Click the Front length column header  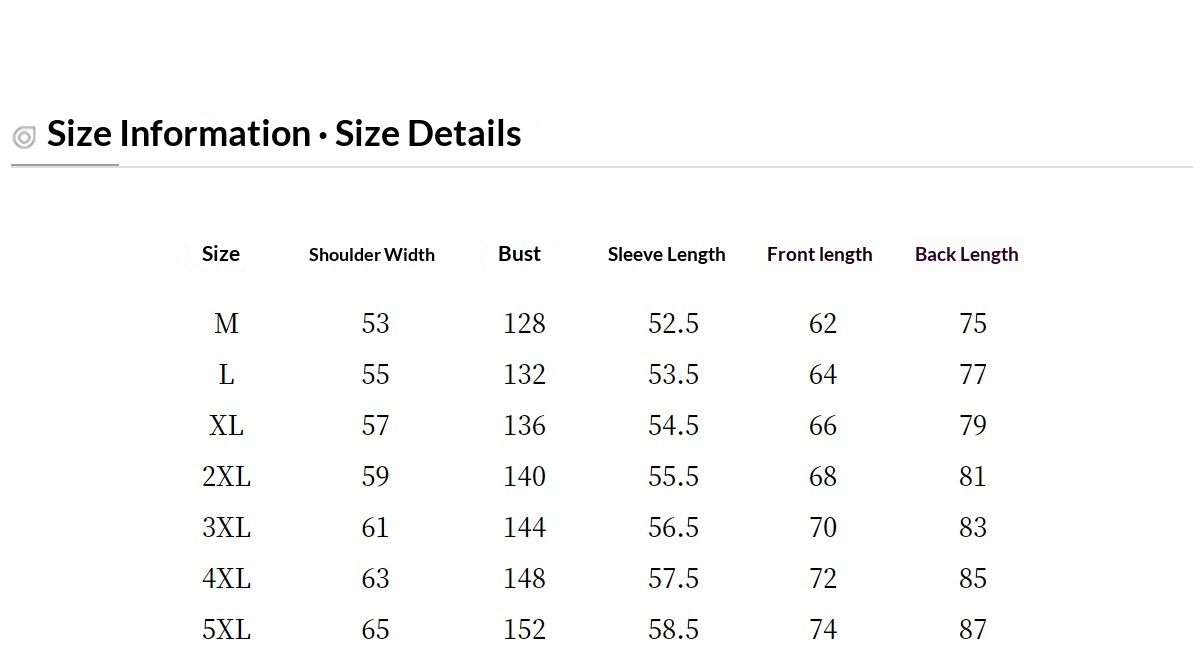point(819,255)
